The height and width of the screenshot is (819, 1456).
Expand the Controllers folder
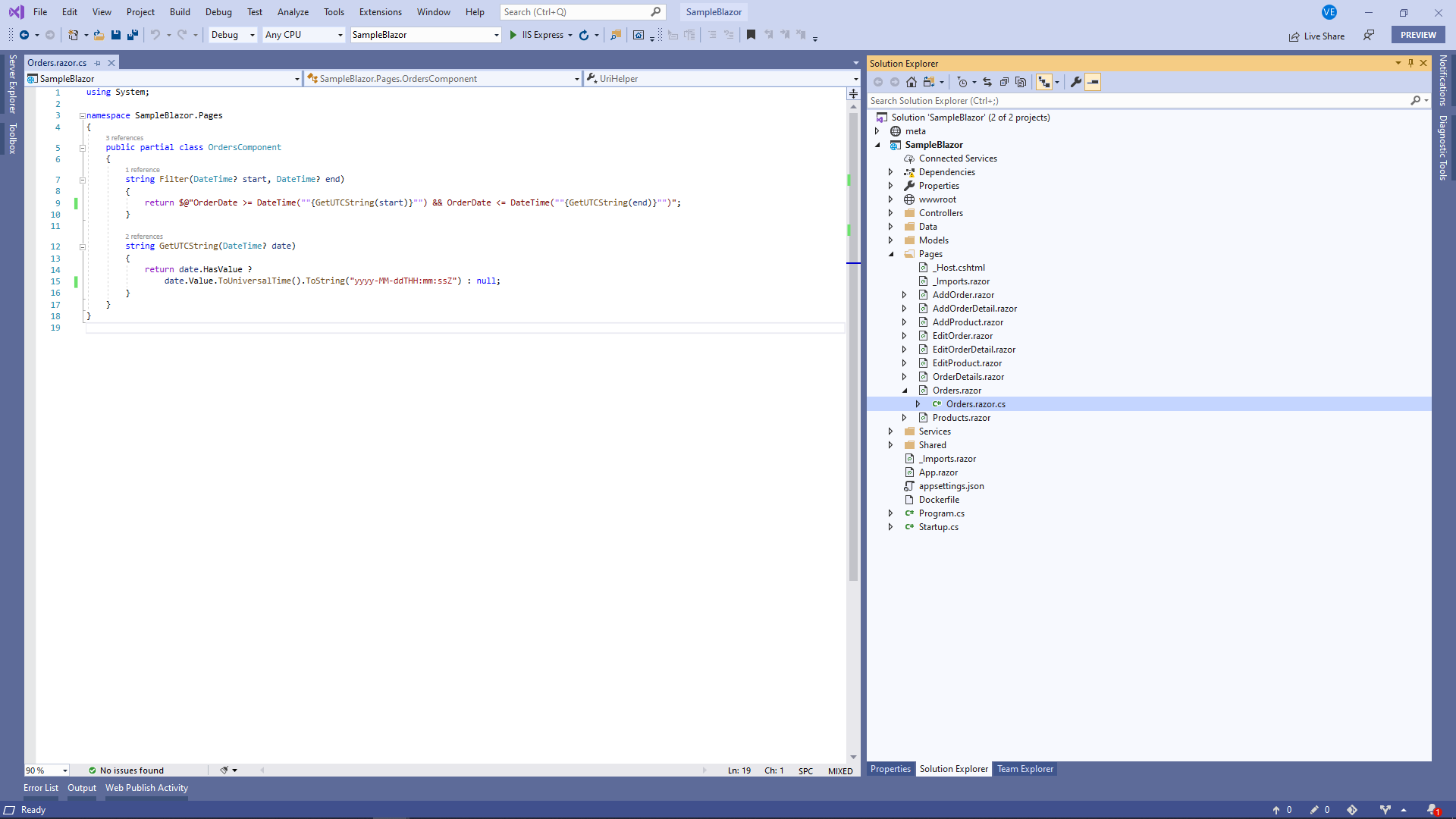click(890, 213)
